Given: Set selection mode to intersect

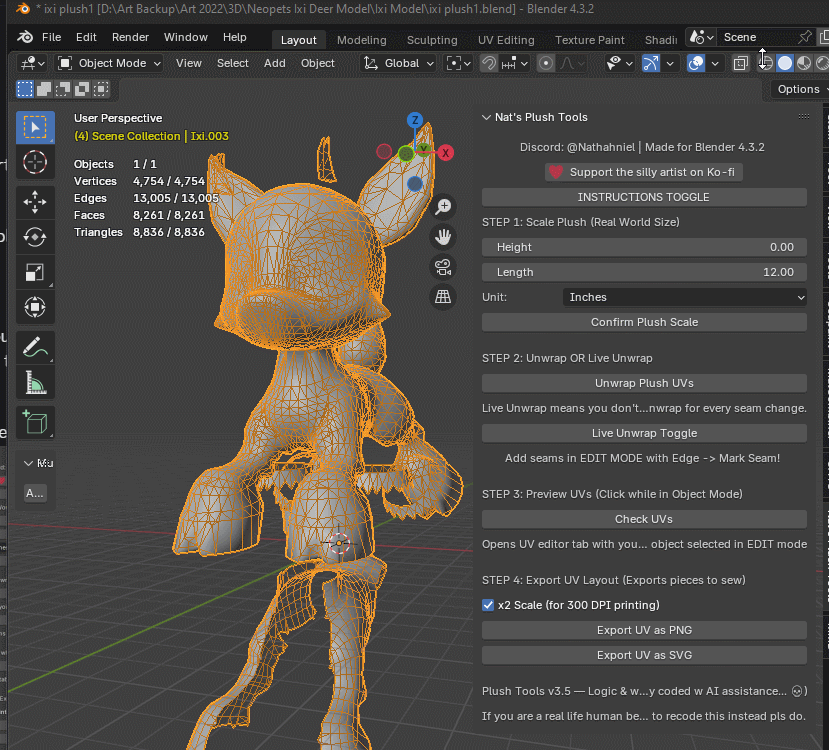Looking at the screenshot, I should tap(101, 89).
